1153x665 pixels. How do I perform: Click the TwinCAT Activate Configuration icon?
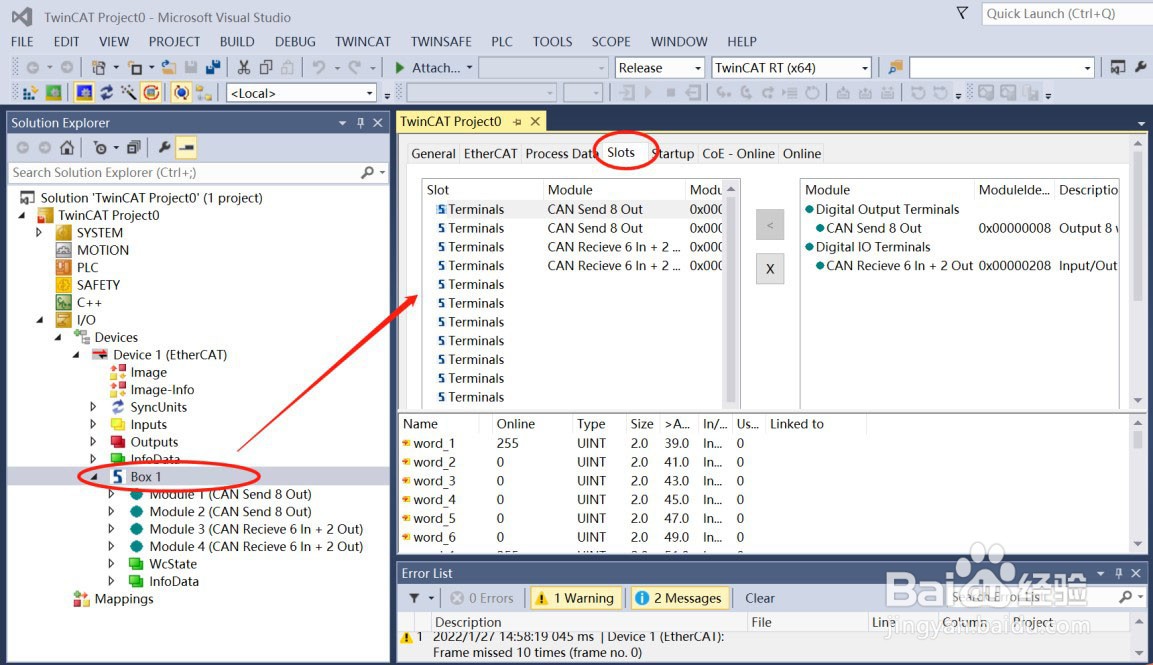tap(30, 93)
